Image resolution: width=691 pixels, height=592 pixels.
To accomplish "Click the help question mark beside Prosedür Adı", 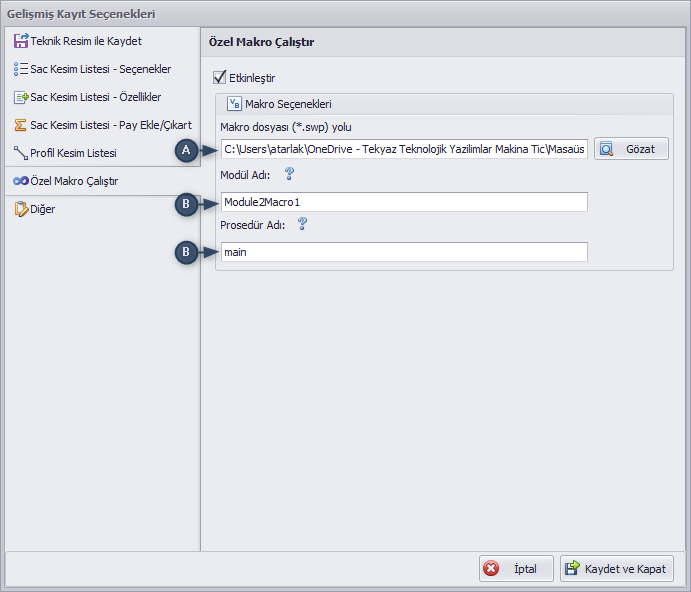I will point(302,224).
